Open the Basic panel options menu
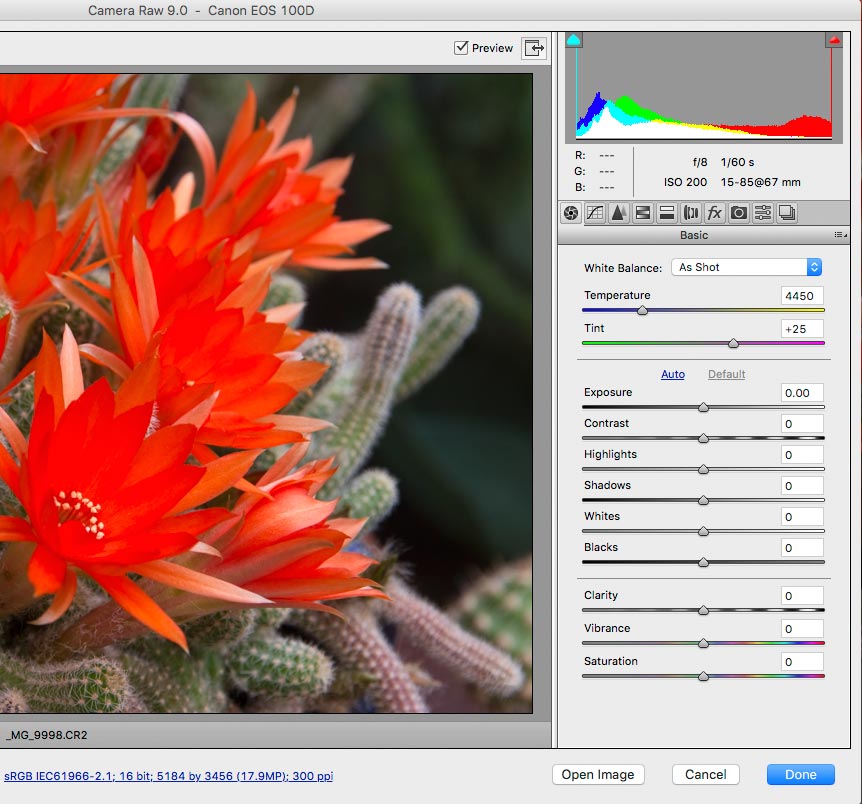 [x=840, y=235]
